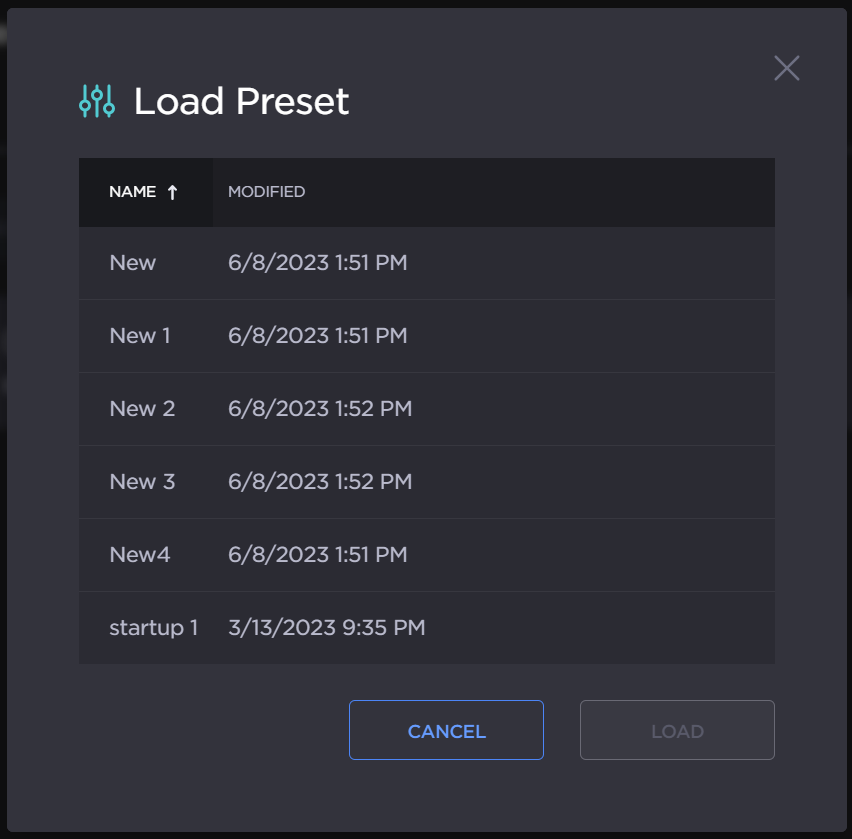Choose the New 2 preset
The image size is (852, 839).
[142, 409]
